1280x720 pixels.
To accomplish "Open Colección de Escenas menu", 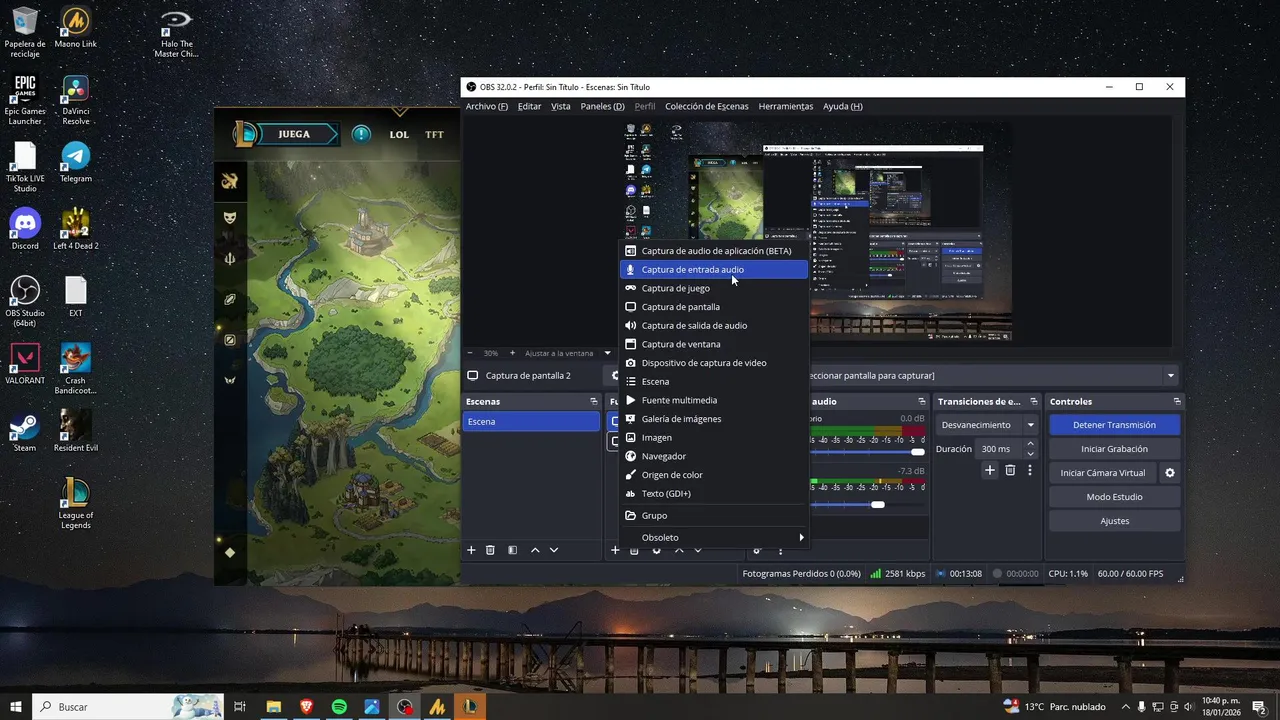I will point(706,106).
